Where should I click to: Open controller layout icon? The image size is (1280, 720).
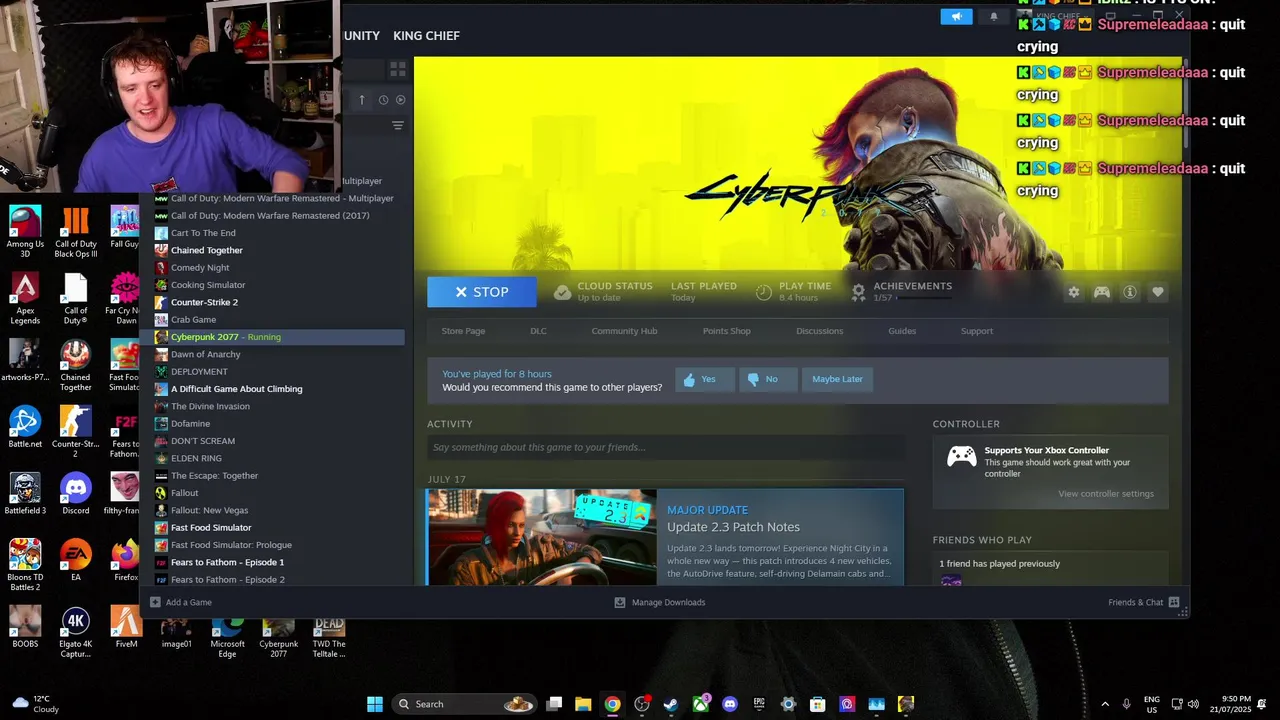point(1102,292)
